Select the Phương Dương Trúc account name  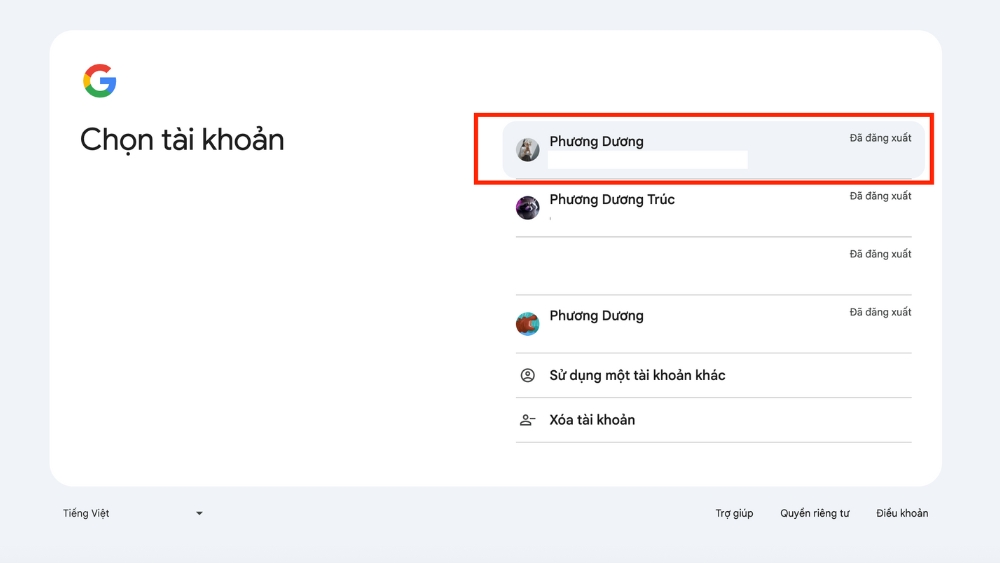coord(612,200)
